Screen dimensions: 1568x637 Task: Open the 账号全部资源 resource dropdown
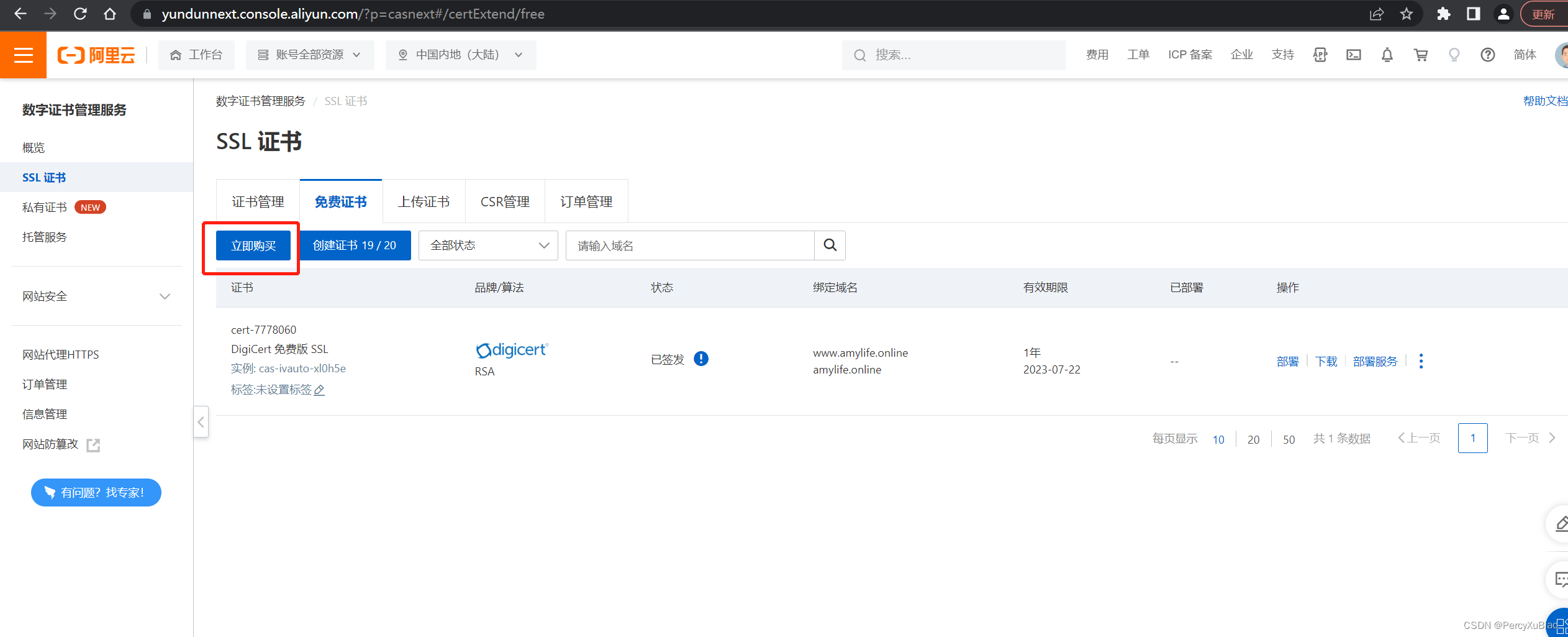(310, 55)
